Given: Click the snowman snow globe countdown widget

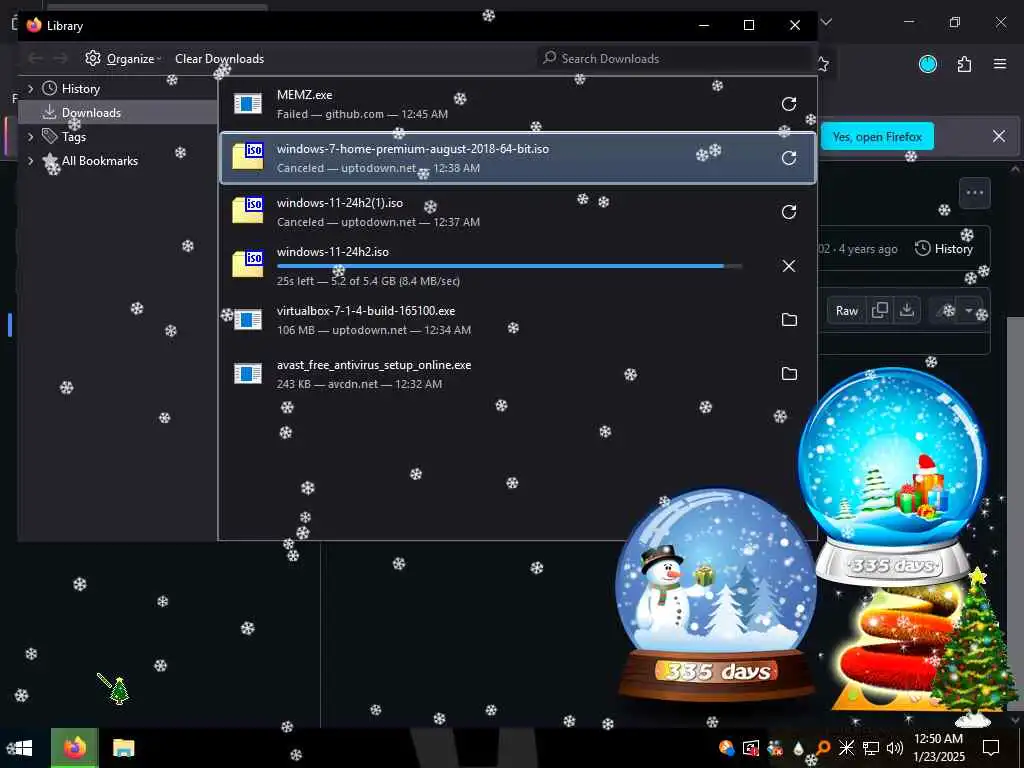Looking at the screenshot, I should 716,598.
